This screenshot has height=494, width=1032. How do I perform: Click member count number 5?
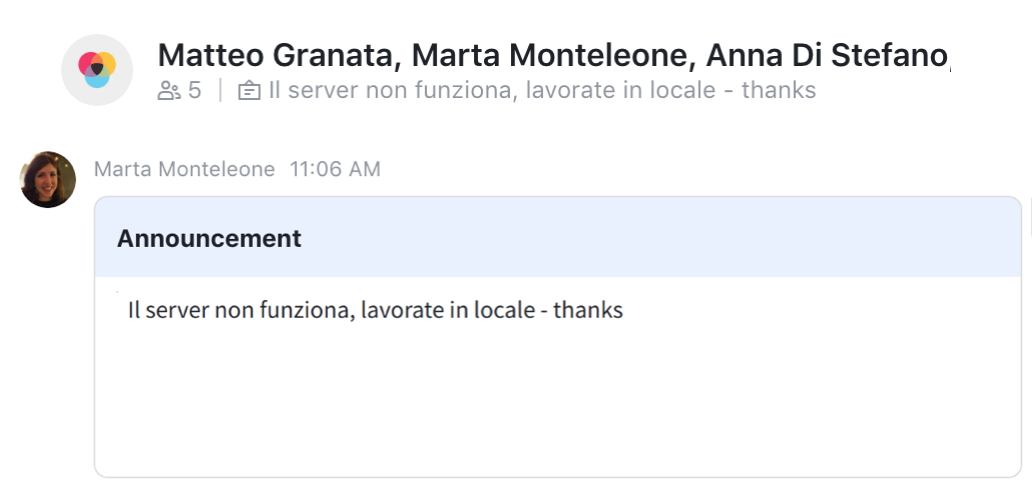(194, 90)
